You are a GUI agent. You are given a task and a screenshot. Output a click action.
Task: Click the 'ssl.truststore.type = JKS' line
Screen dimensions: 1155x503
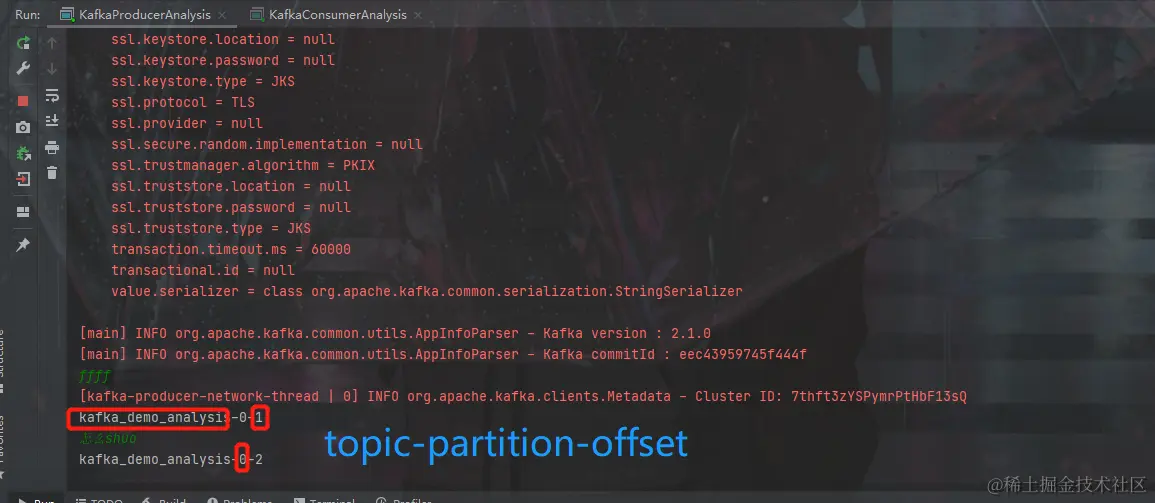[211, 228]
